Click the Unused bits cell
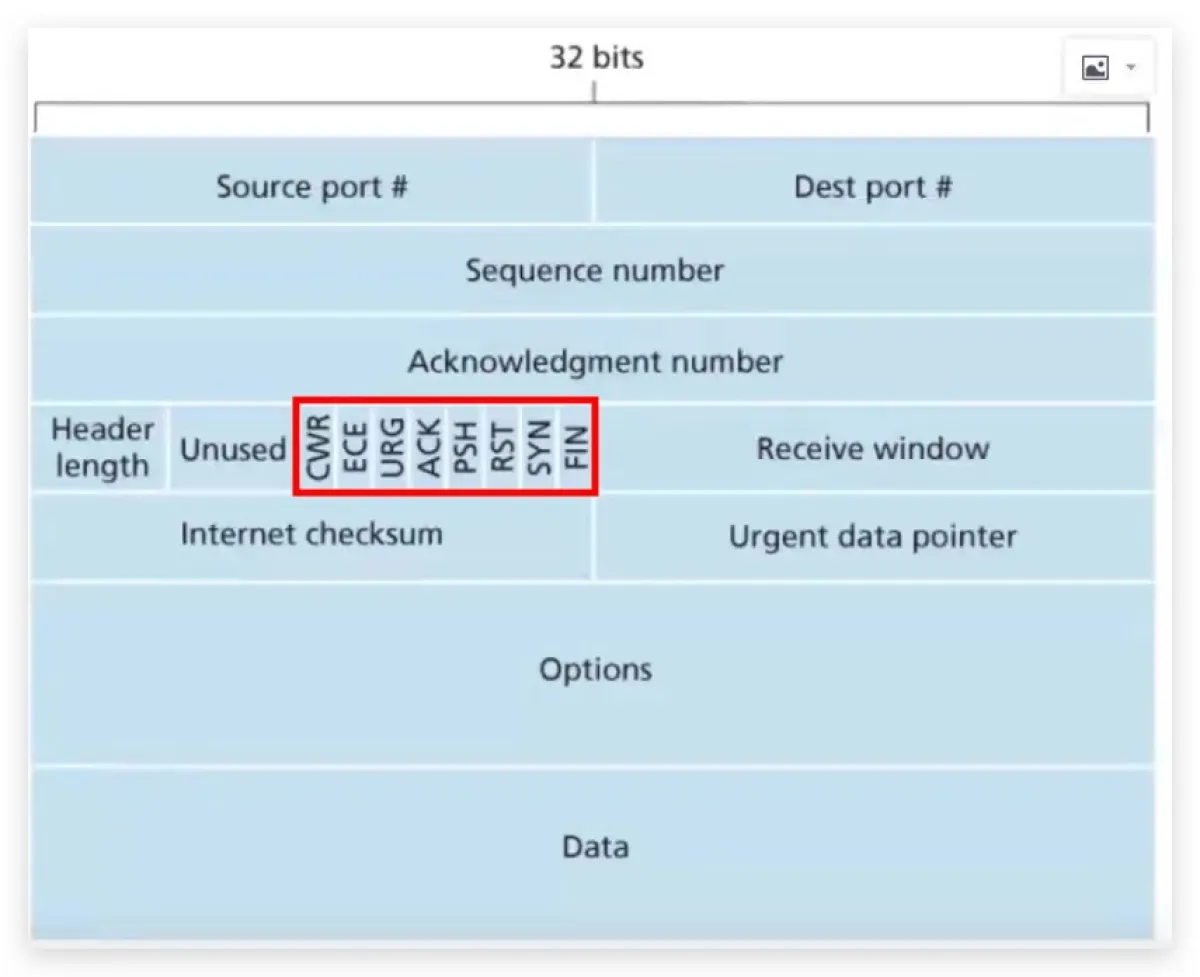This screenshot has width=1200, height=977. point(232,449)
